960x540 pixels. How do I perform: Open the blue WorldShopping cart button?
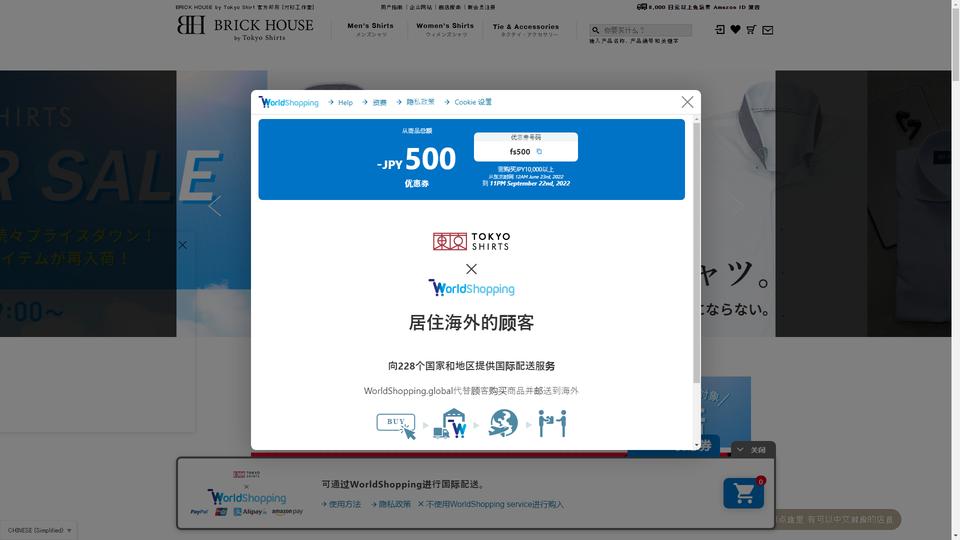[x=743, y=493]
